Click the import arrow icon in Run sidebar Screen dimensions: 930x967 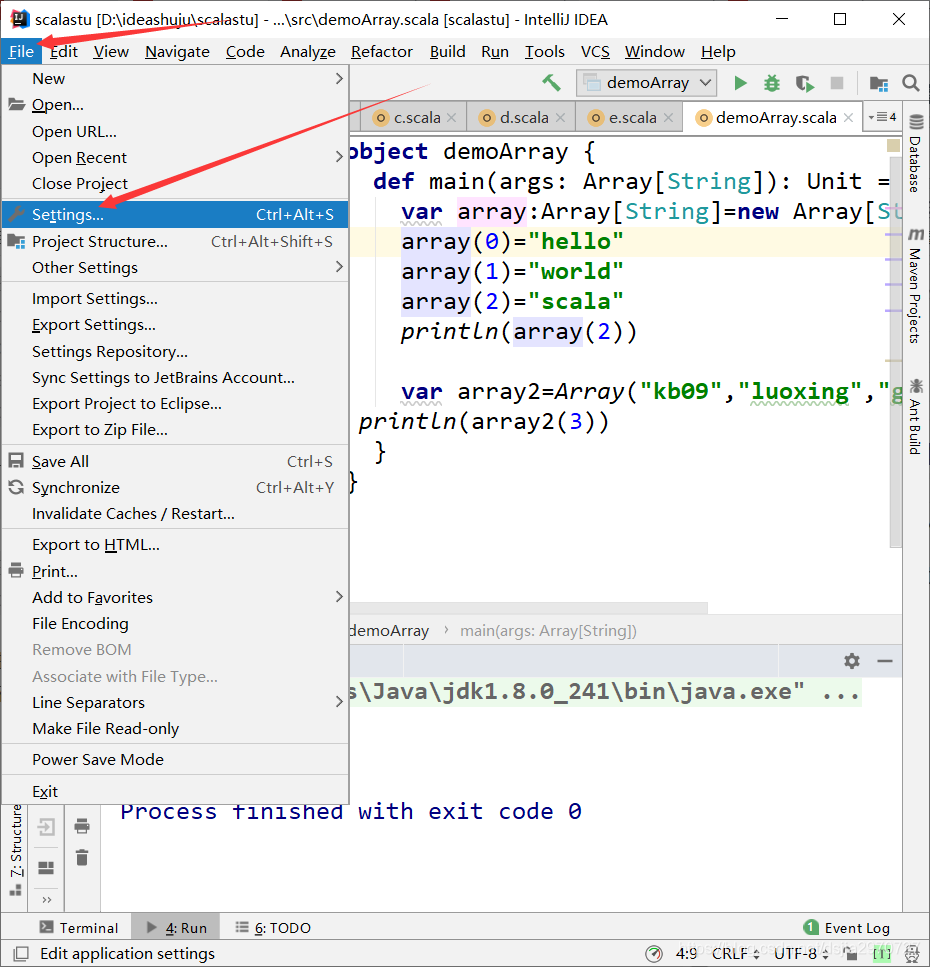(46, 826)
